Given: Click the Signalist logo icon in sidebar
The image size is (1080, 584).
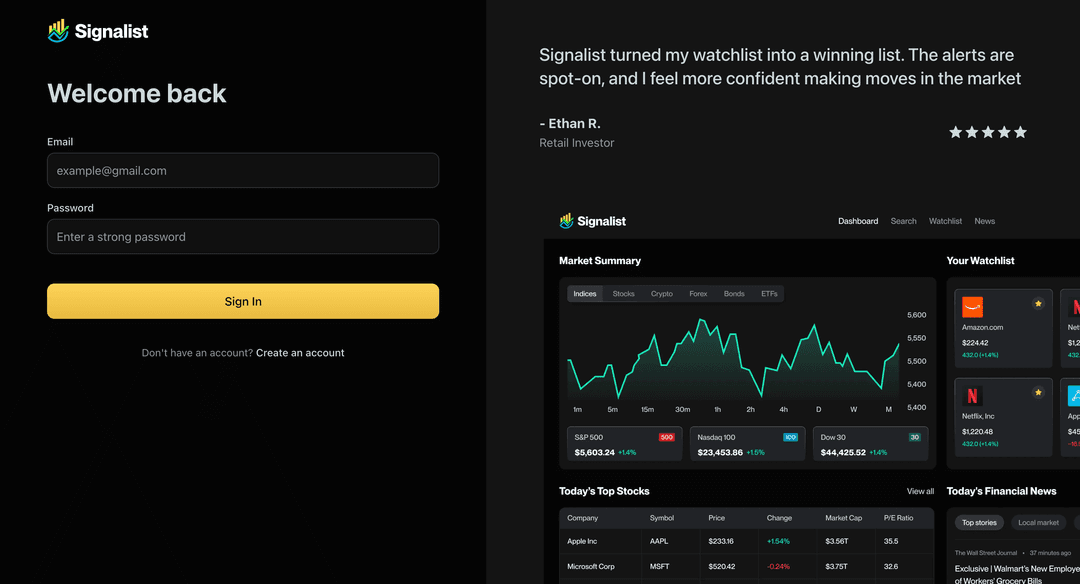Looking at the screenshot, I should [x=58, y=30].
